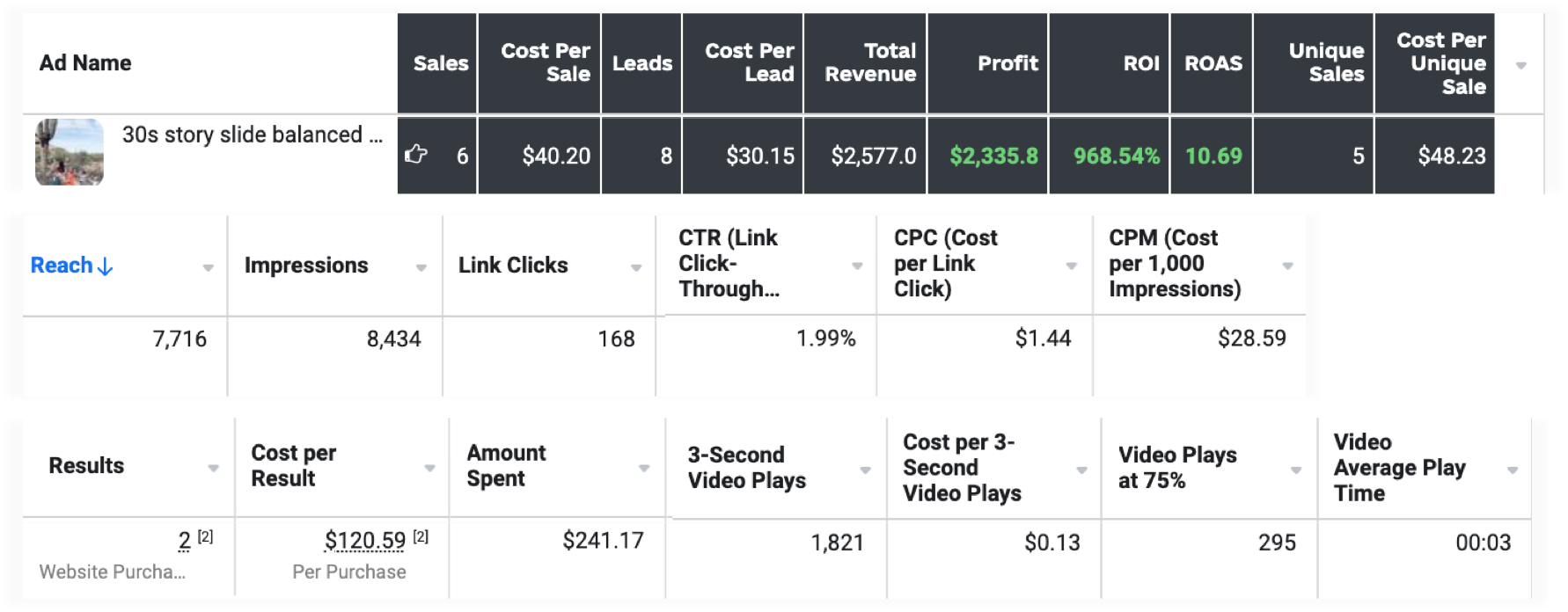Click the ROAS column header

[1213, 63]
